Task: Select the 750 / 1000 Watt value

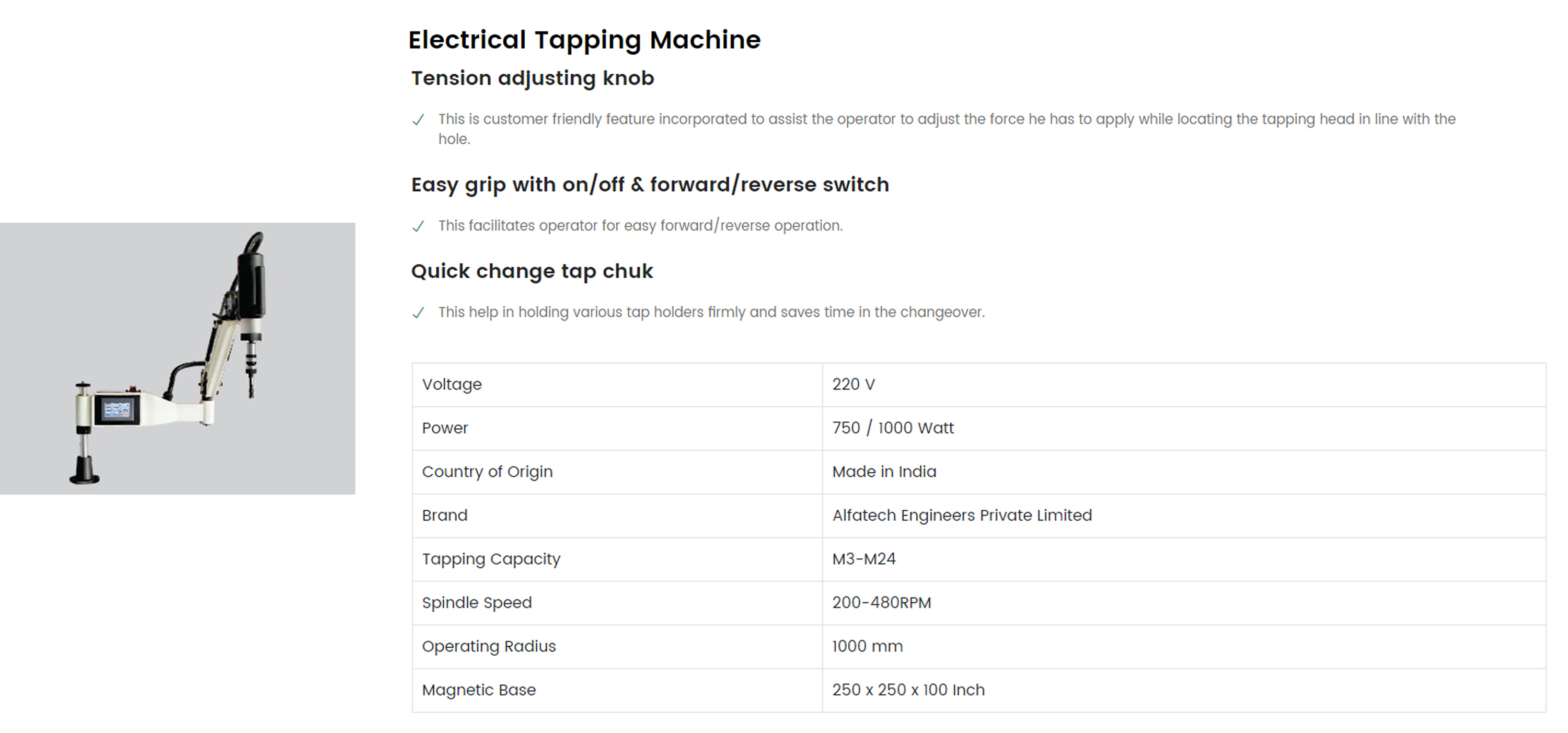Action: click(892, 428)
